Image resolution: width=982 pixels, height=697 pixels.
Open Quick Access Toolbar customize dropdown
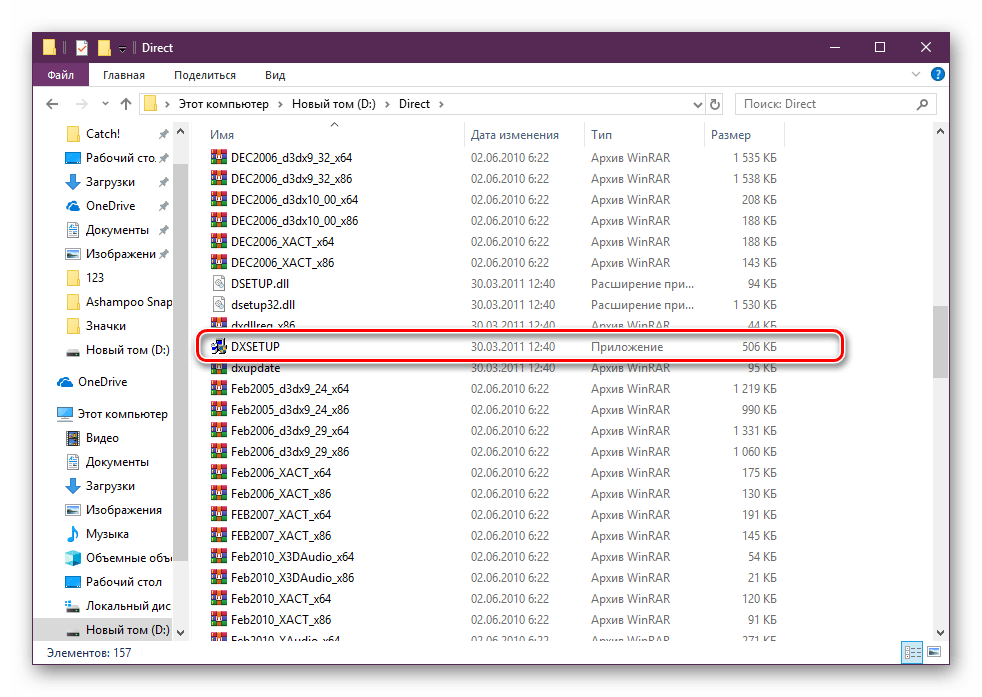pos(123,49)
